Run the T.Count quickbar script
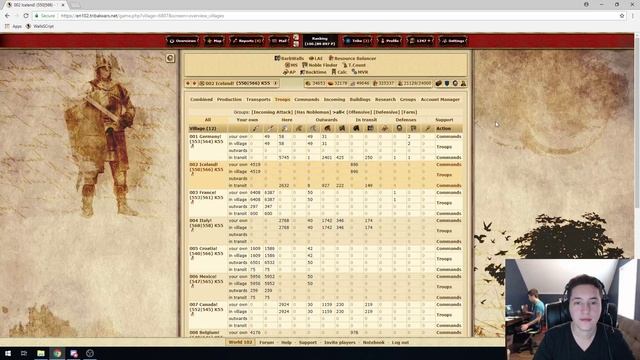This screenshot has width=640, height=360. (x=354, y=65)
